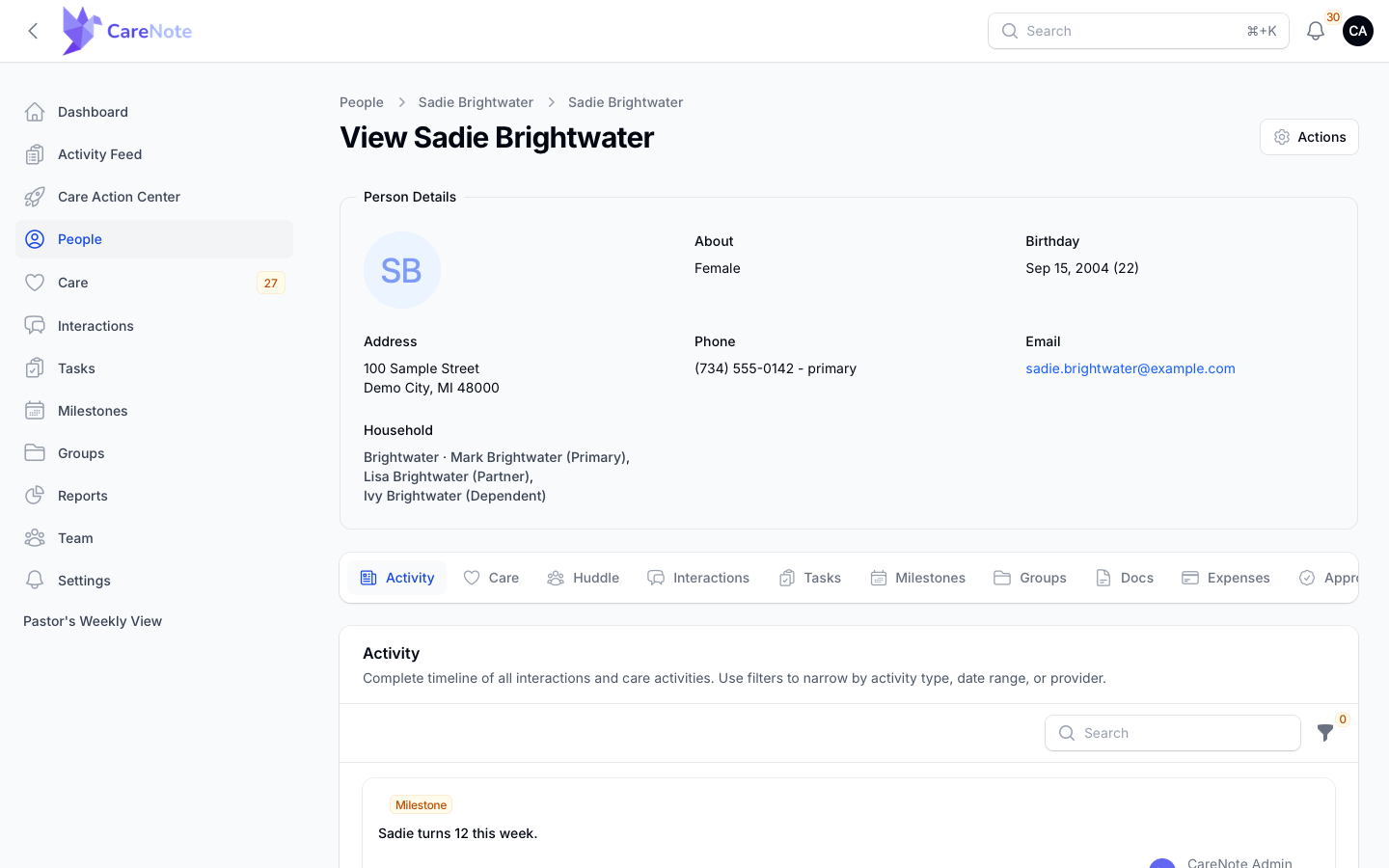Switch to the Tasks tab
The width and height of the screenshot is (1389, 868).
pos(810,578)
